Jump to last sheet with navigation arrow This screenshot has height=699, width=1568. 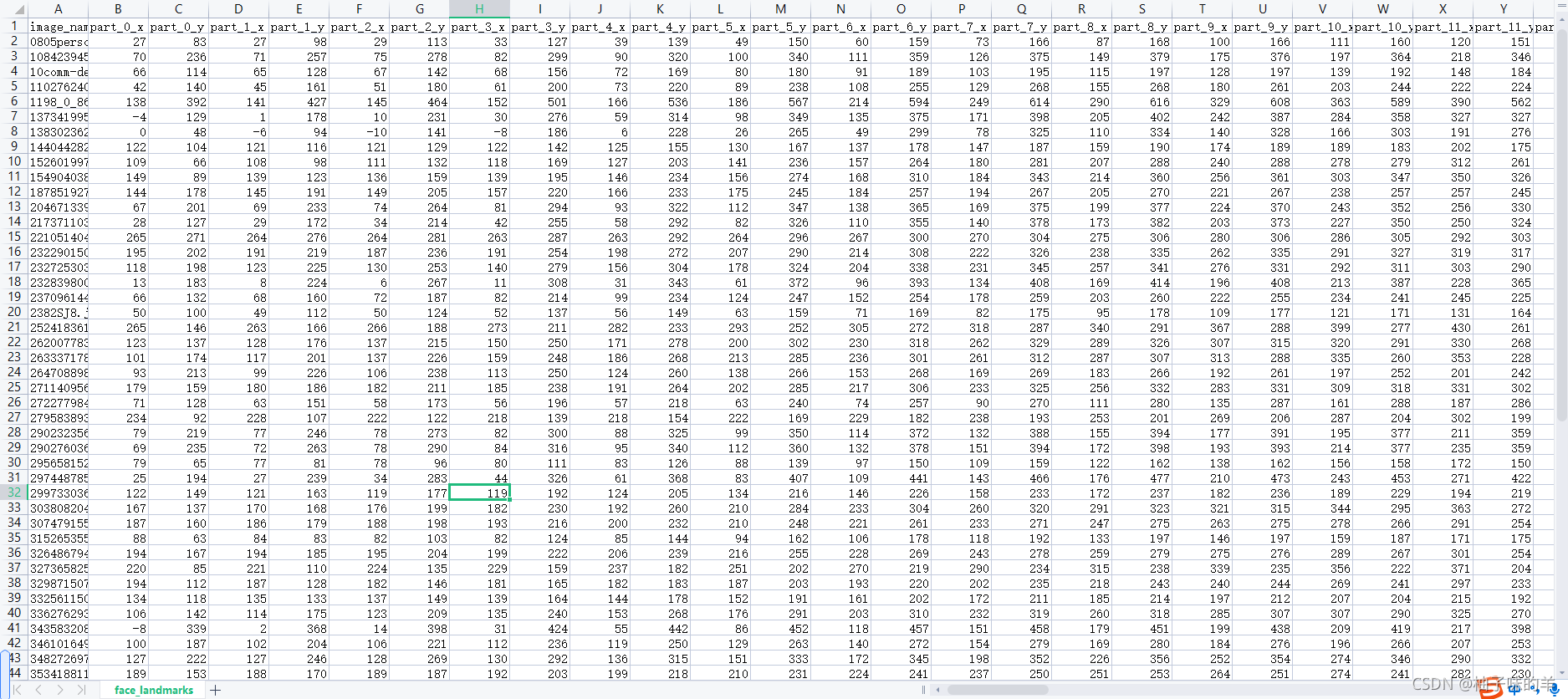(x=81, y=690)
